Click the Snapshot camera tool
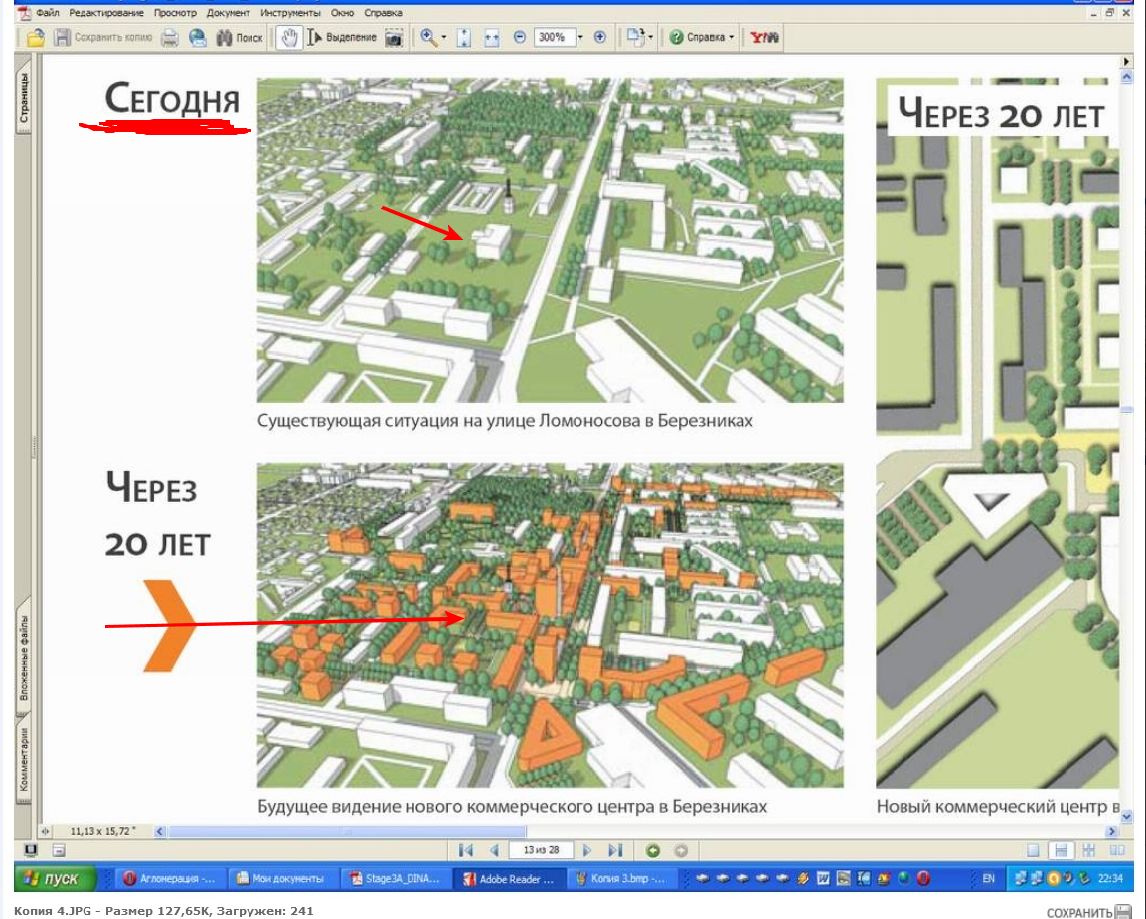This screenshot has height=919, width=1146. pos(394,37)
